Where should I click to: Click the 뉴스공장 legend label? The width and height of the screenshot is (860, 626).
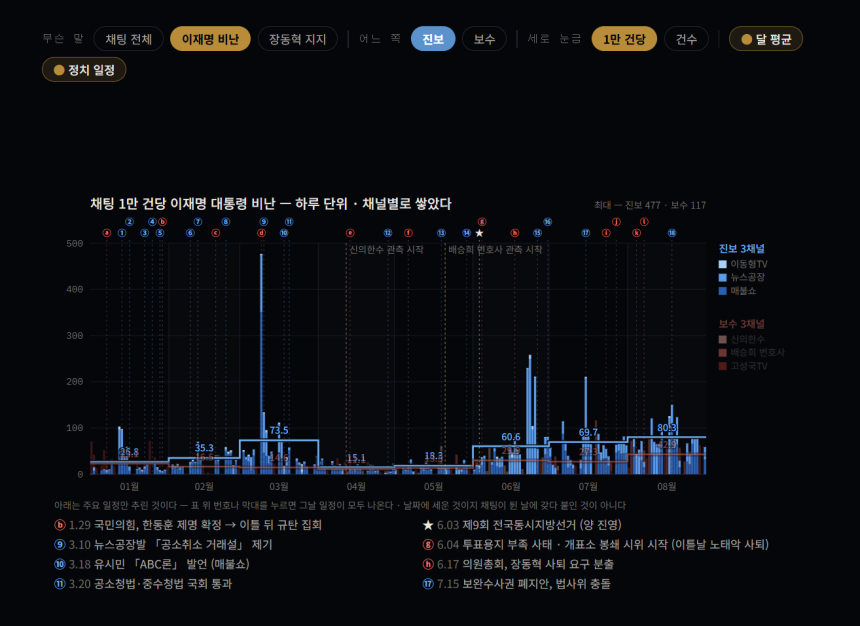point(748,278)
